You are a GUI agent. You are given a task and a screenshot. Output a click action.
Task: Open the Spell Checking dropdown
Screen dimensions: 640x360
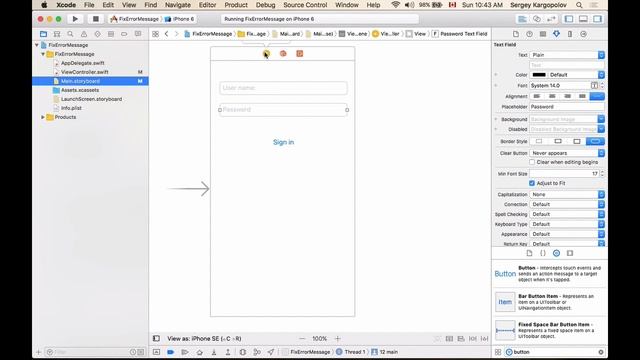click(x=567, y=214)
